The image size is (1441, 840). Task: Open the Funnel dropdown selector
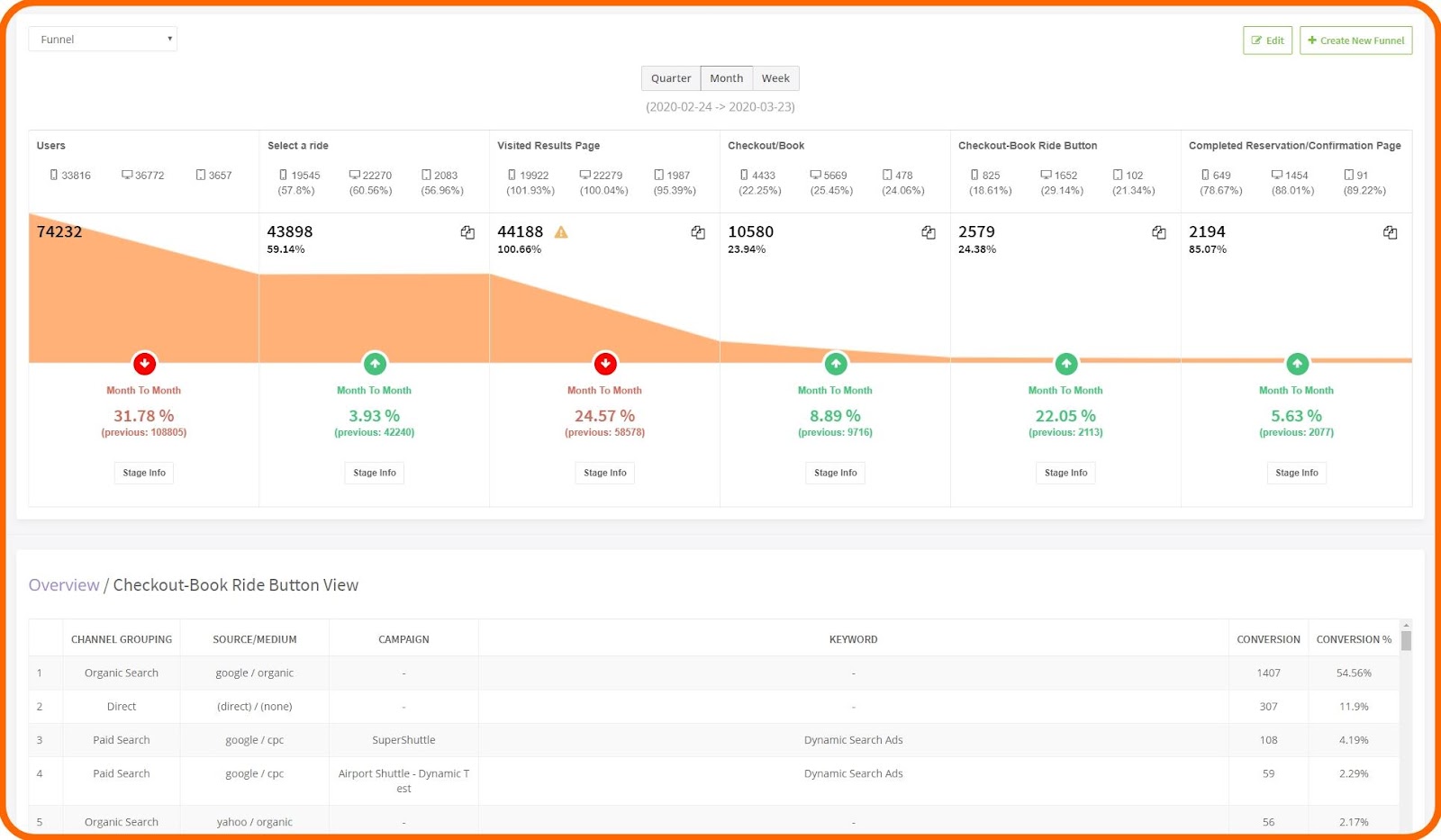[x=103, y=39]
